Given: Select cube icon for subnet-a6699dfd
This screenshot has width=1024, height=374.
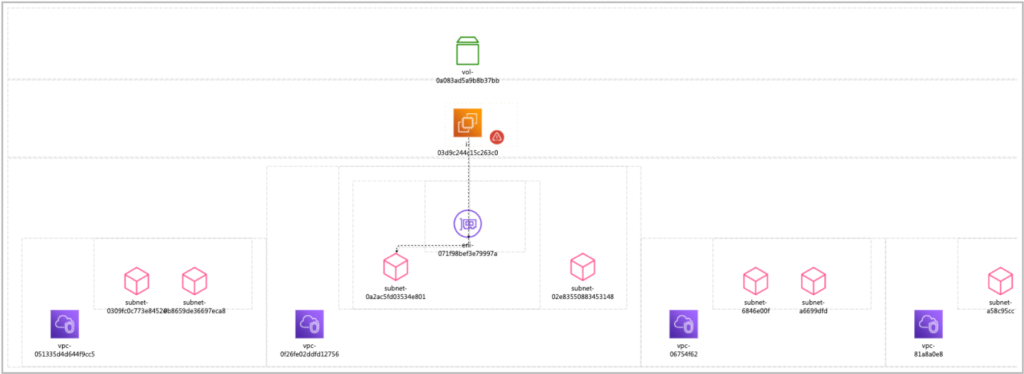Looking at the screenshot, I should [x=814, y=281].
